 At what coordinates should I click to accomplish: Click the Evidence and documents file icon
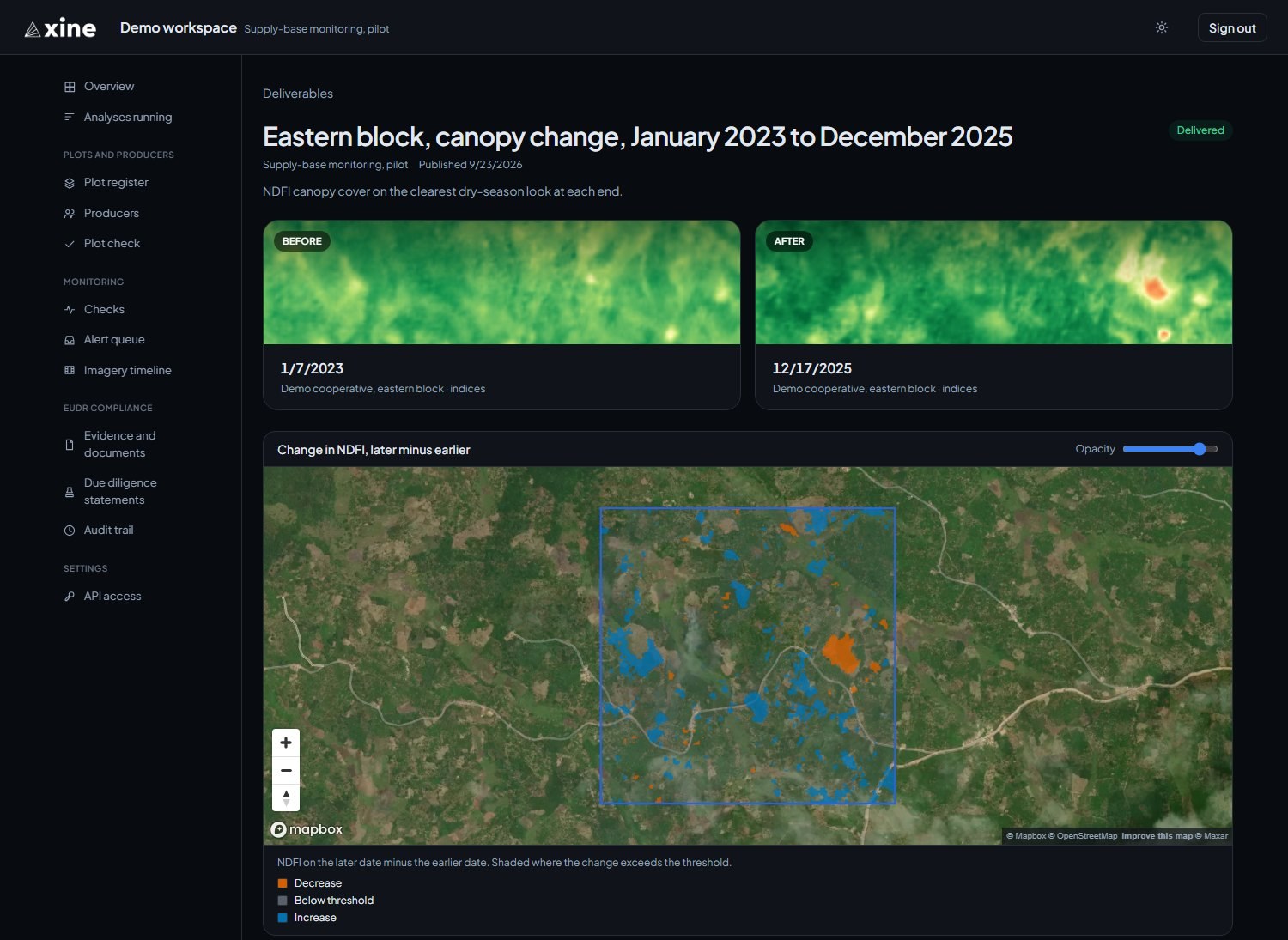click(70, 445)
